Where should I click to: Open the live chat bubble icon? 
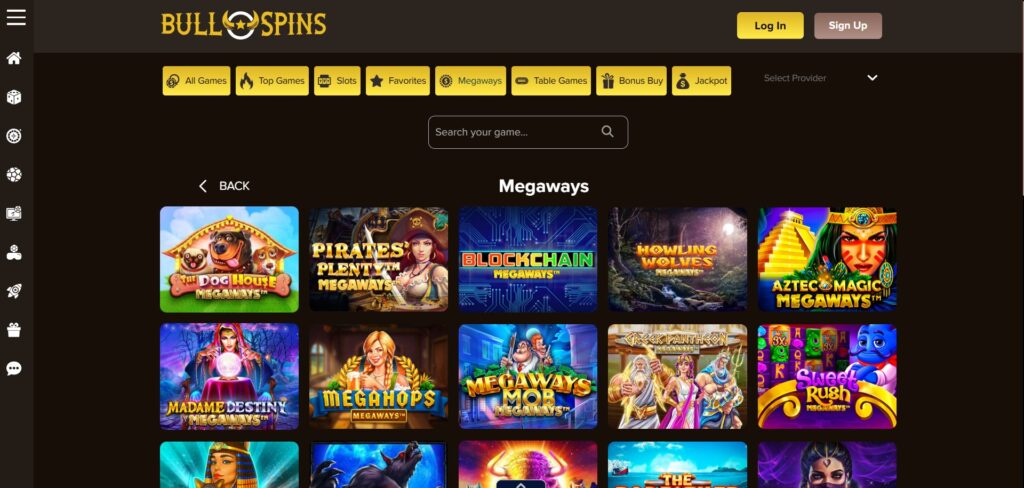[14, 368]
